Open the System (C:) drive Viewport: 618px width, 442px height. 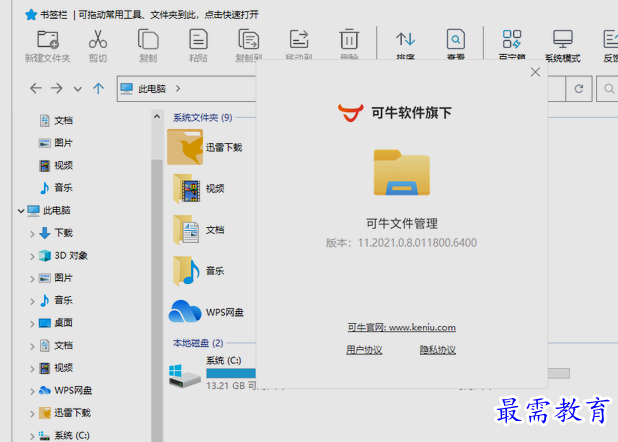point(184,376)
